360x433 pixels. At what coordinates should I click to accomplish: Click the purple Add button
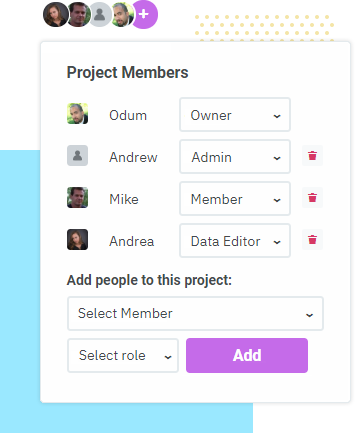coord(247,356)
